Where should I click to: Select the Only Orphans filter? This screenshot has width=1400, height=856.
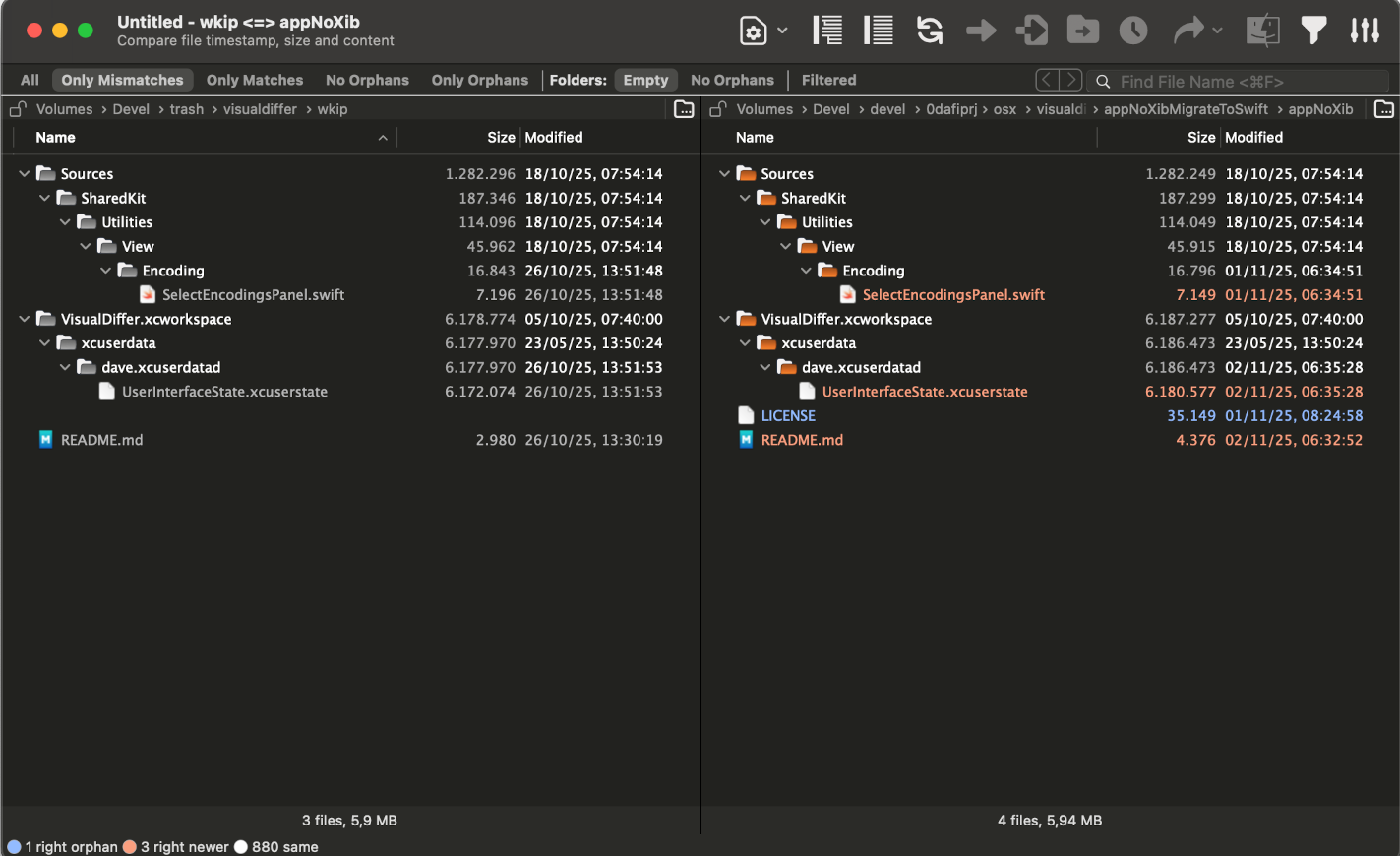point(480,80)
